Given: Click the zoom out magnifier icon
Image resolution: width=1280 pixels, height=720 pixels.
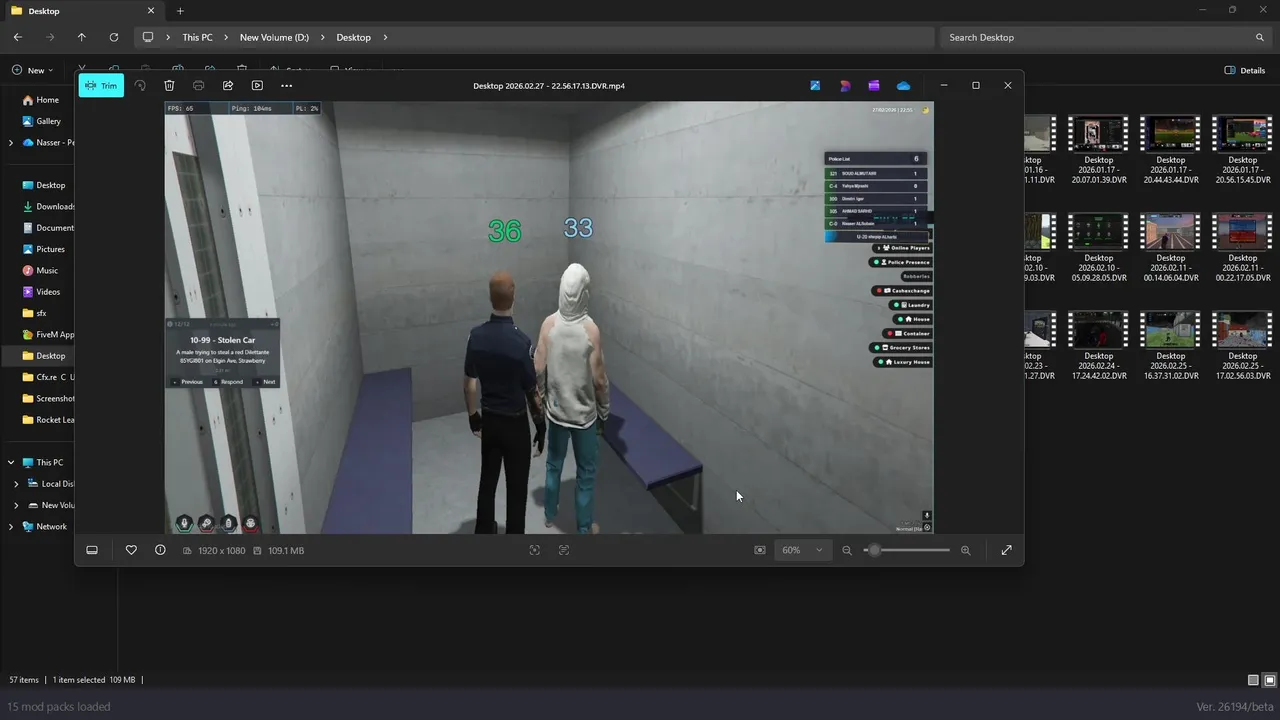Looking at the screenshot, I should [847, 550].
